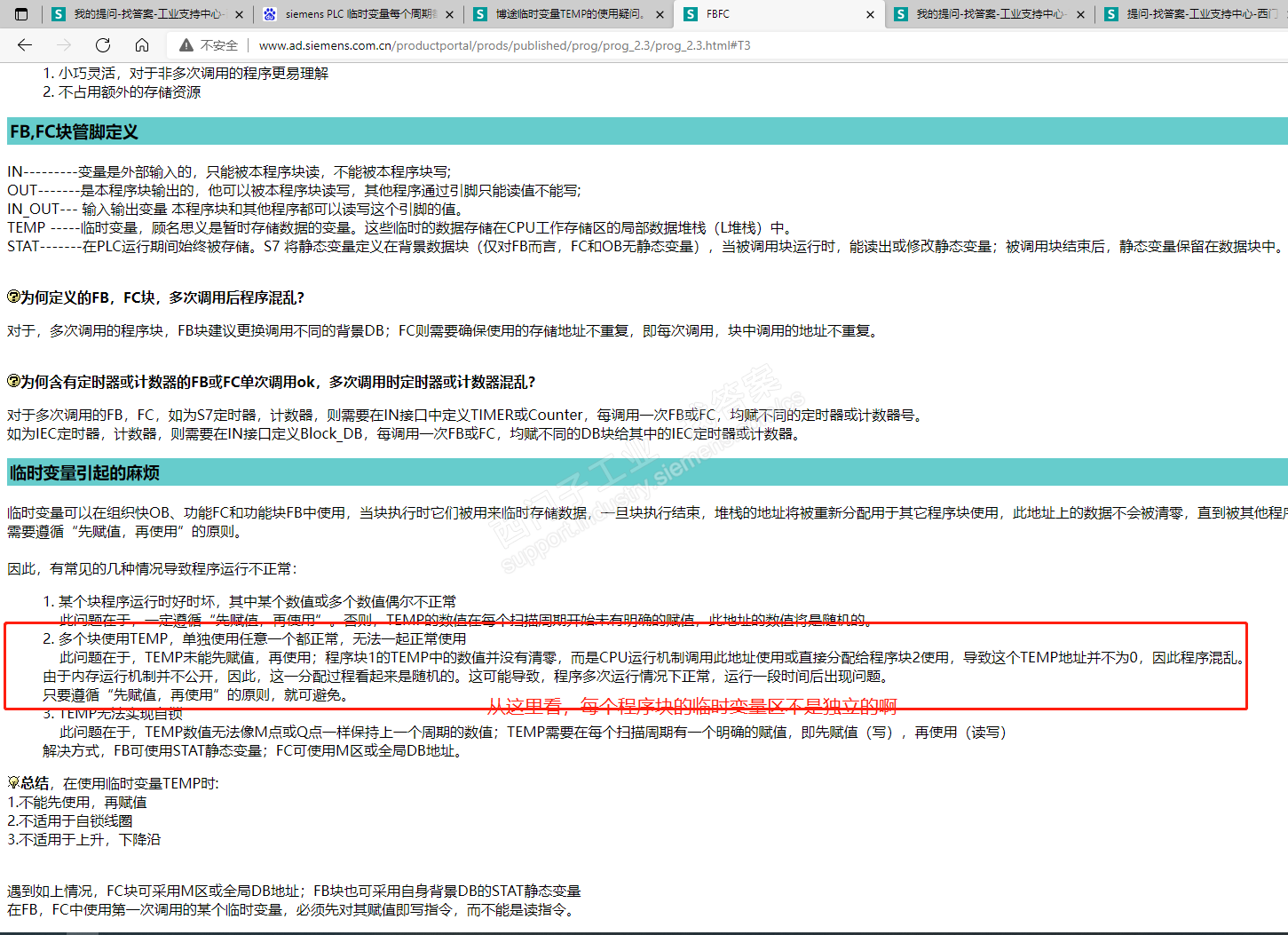Click the line 解决方式，FB可使用STAT静态变量
Screen dimensions: 1288x935
(253, 750)
